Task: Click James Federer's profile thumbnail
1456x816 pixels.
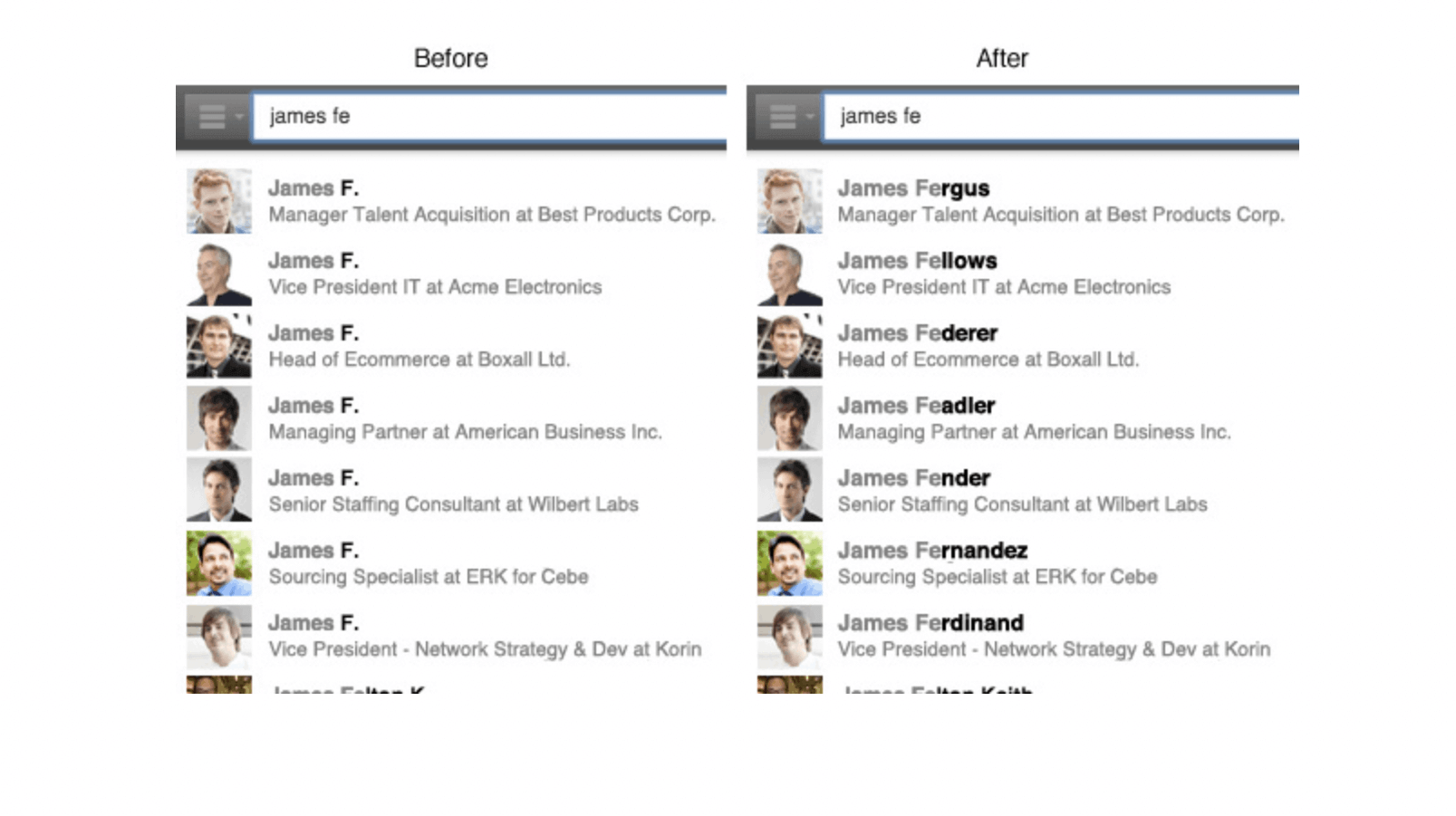Action: tap(790, 346)
